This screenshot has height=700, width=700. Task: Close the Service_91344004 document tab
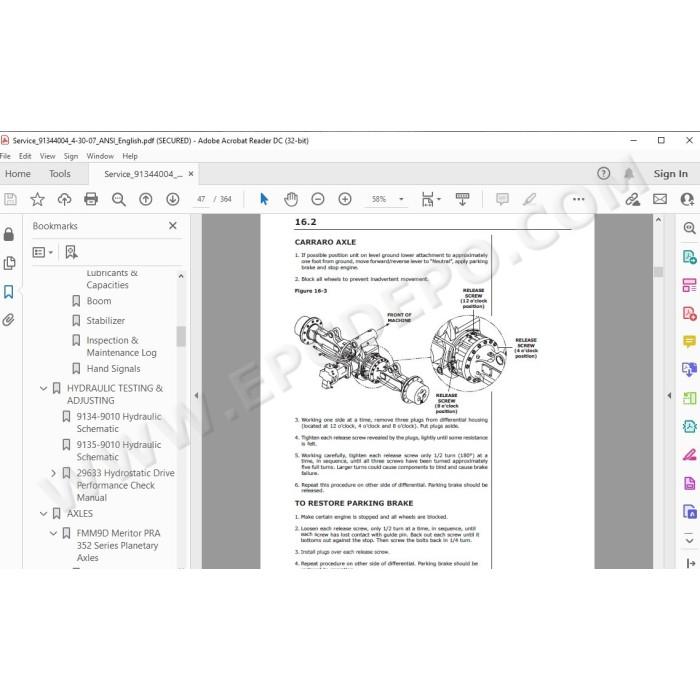click(191, 174)
